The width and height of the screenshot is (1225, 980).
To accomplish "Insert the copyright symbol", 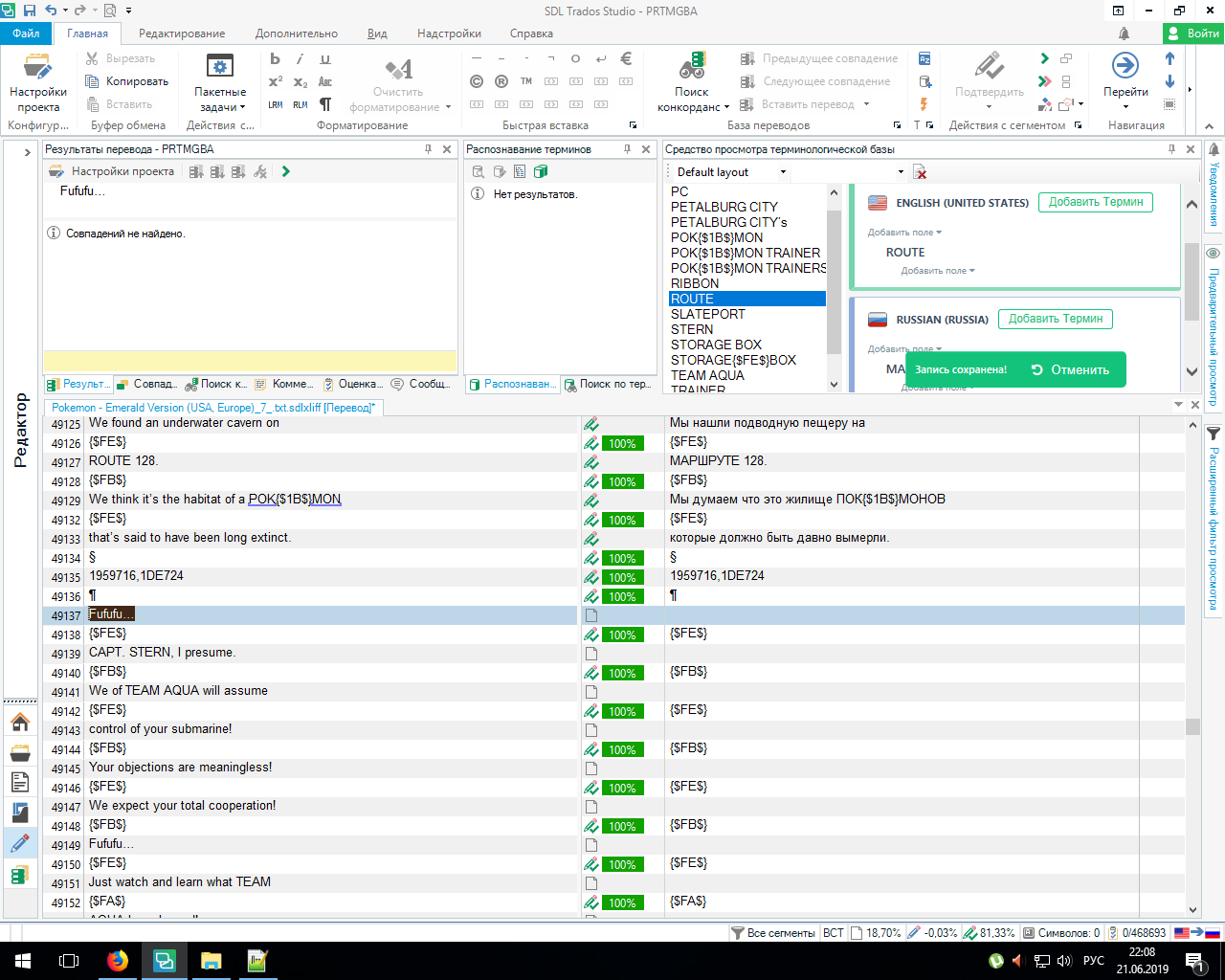I will tap(477, 81).
